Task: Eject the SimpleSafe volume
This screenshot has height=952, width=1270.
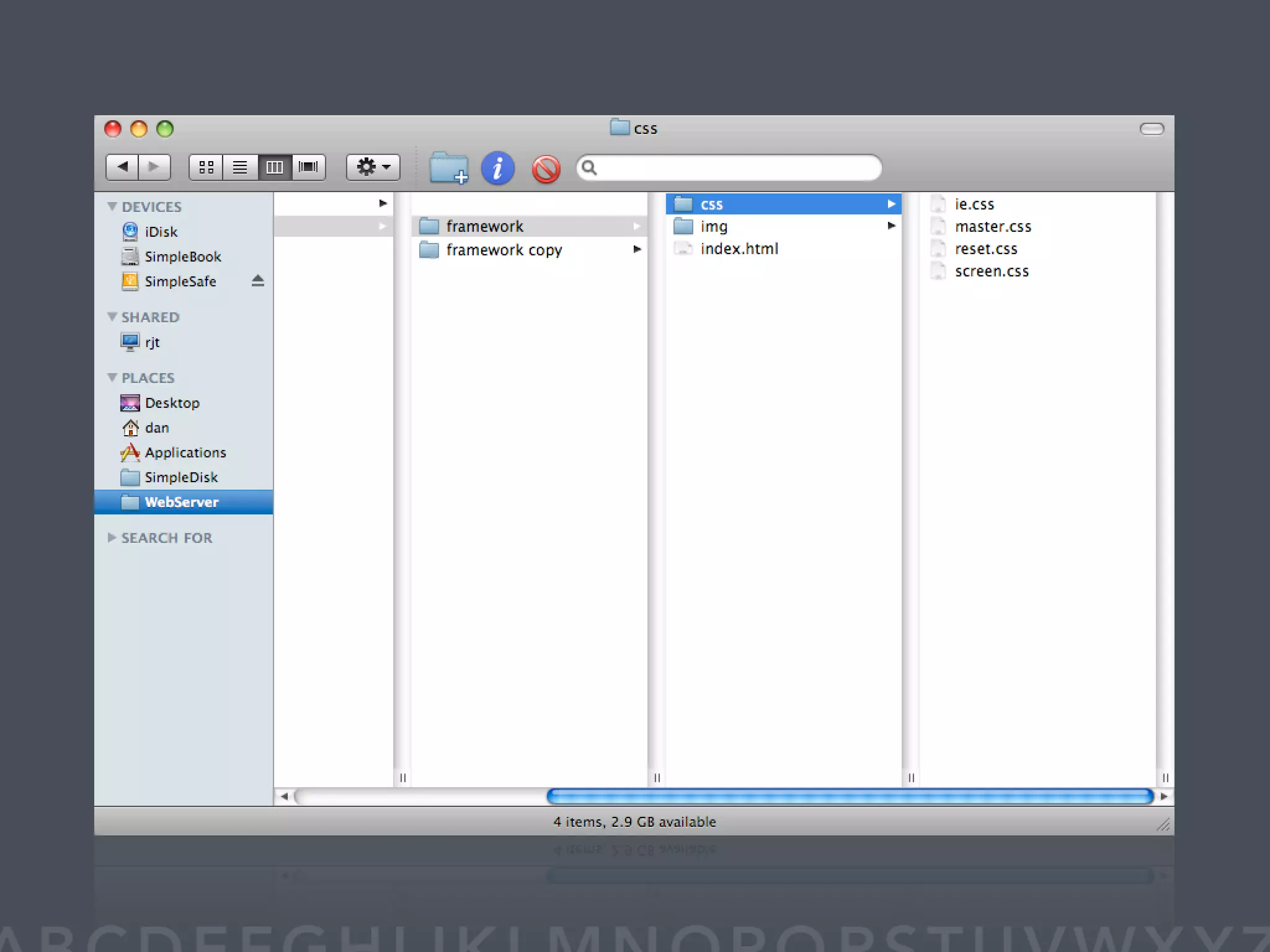Action: point(258,281)
